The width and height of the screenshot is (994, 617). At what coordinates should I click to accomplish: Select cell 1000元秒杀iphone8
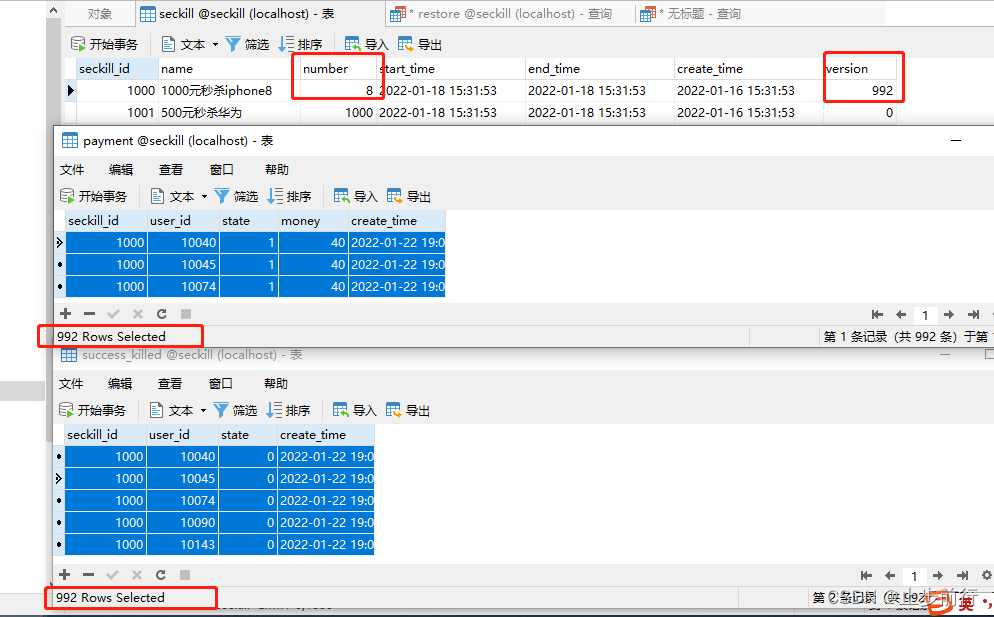(229, 91)
